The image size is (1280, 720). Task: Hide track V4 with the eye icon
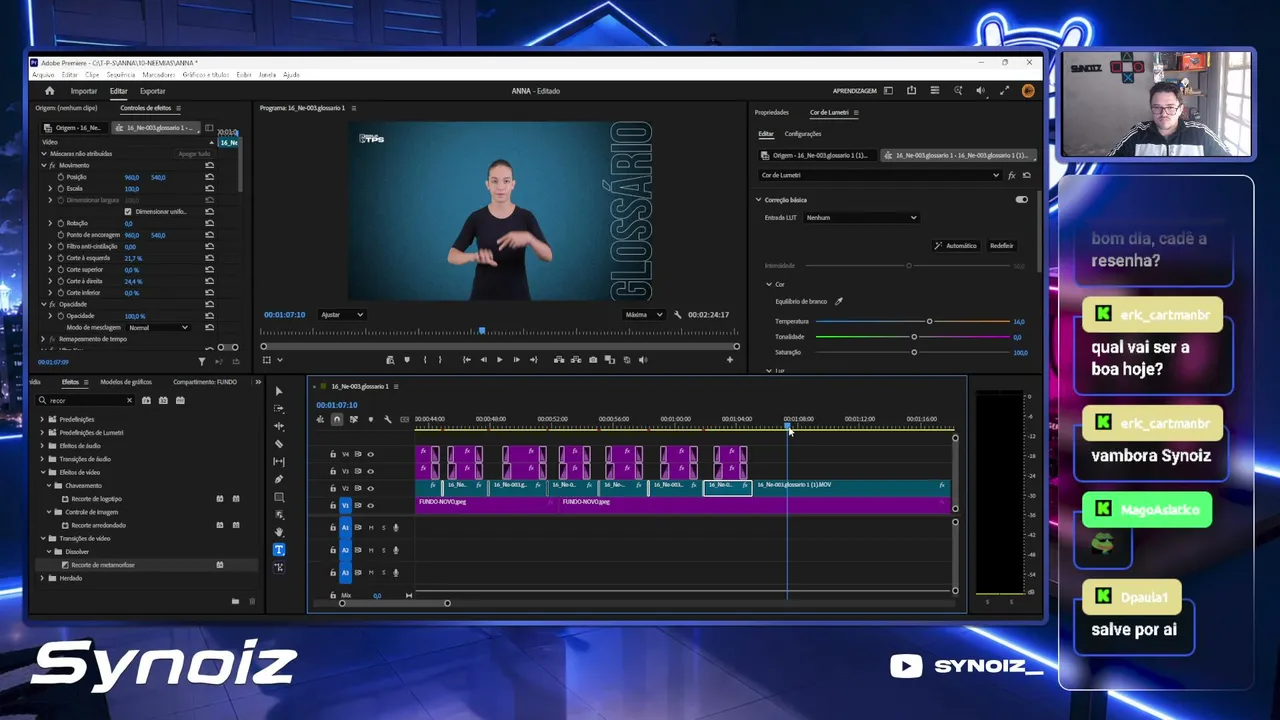(x=370, y=454)
